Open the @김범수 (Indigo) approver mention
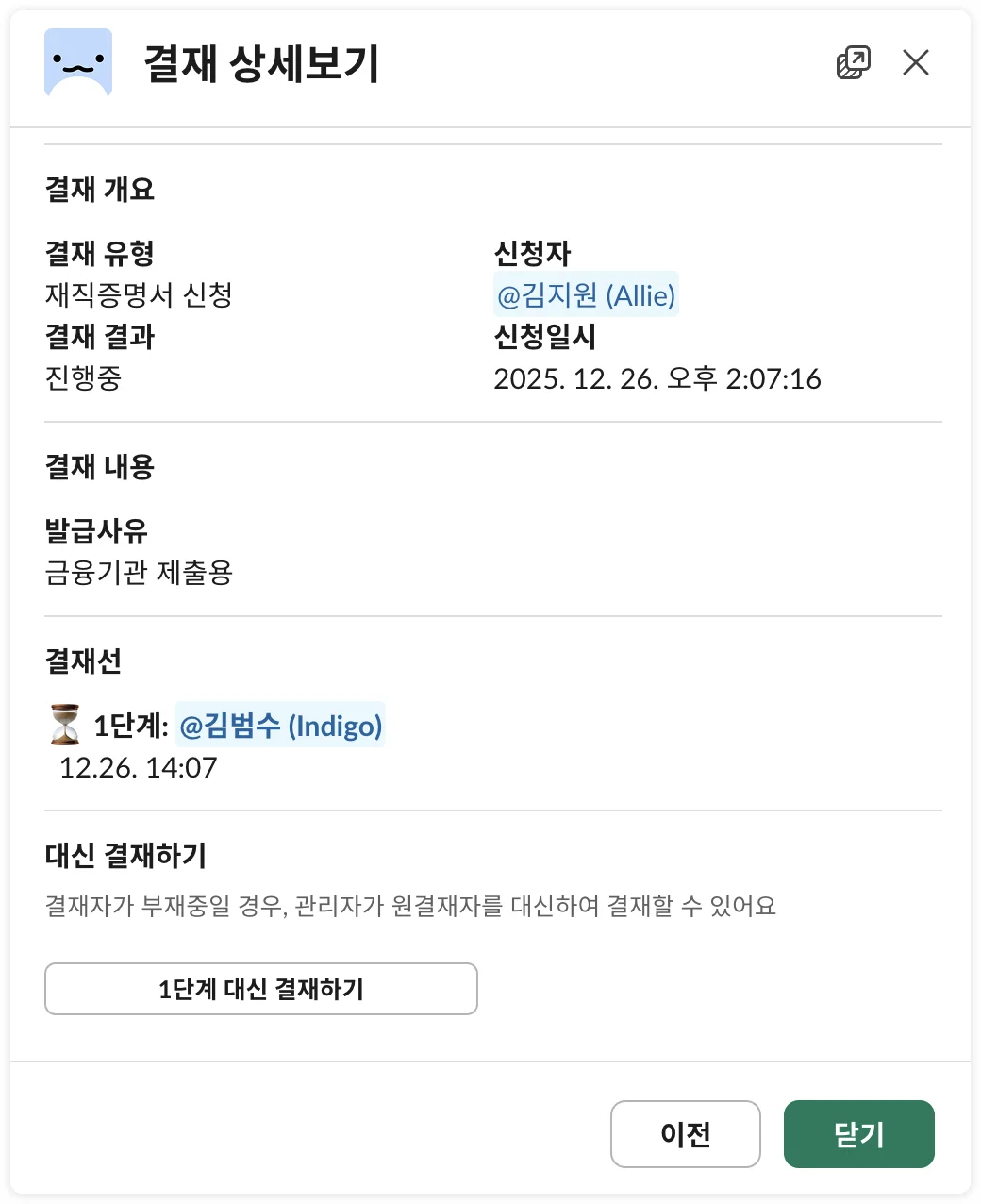 pos(280,726)
